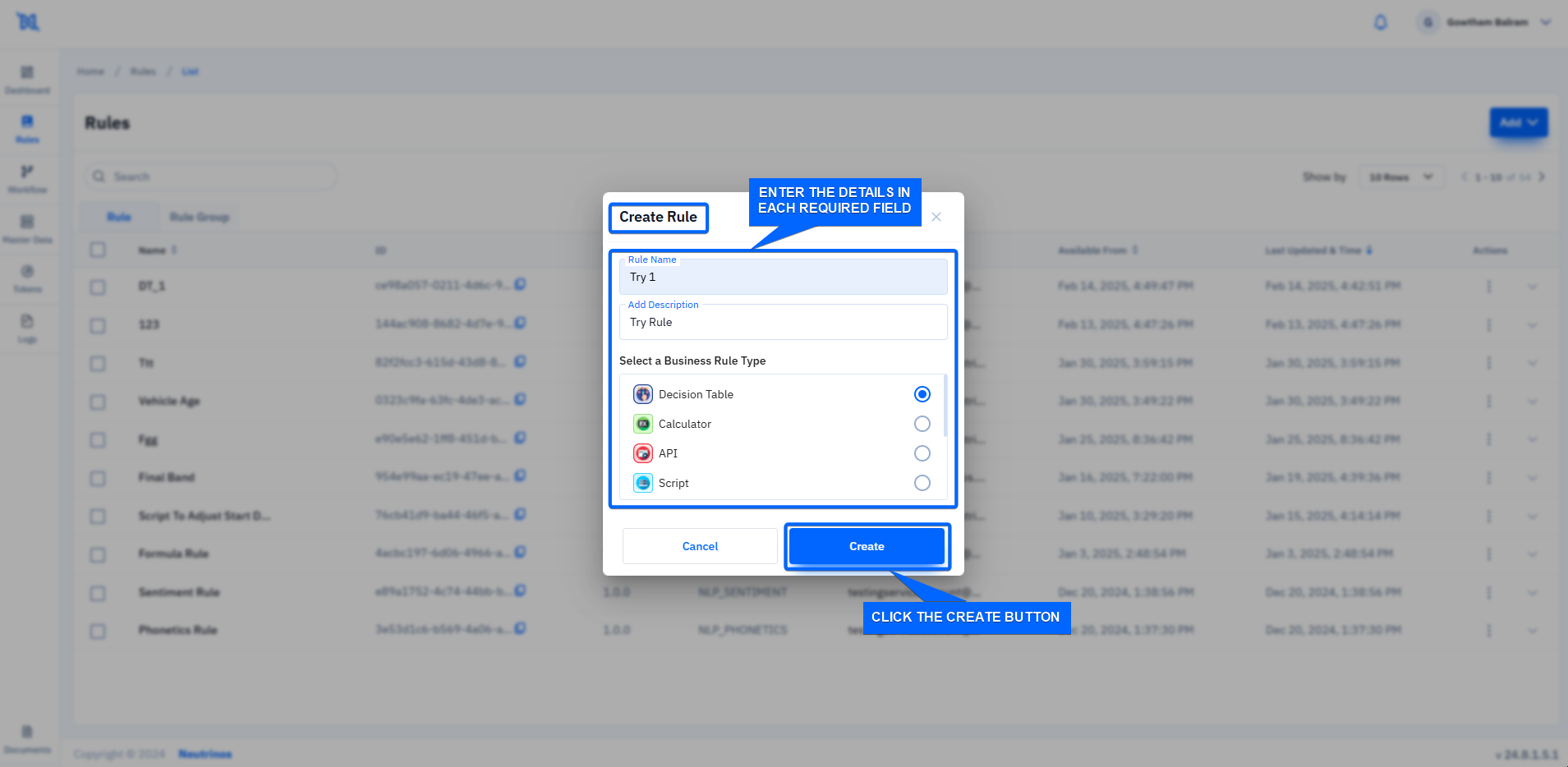
Task: Copy the ID of the Vehicle Age rule
Action: (x=520, y=400)
